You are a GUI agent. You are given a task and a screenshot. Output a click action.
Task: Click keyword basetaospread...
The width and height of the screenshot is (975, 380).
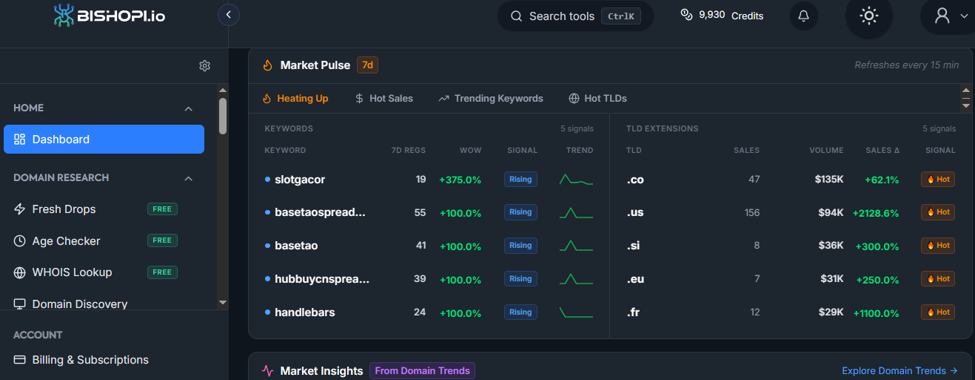320,213
